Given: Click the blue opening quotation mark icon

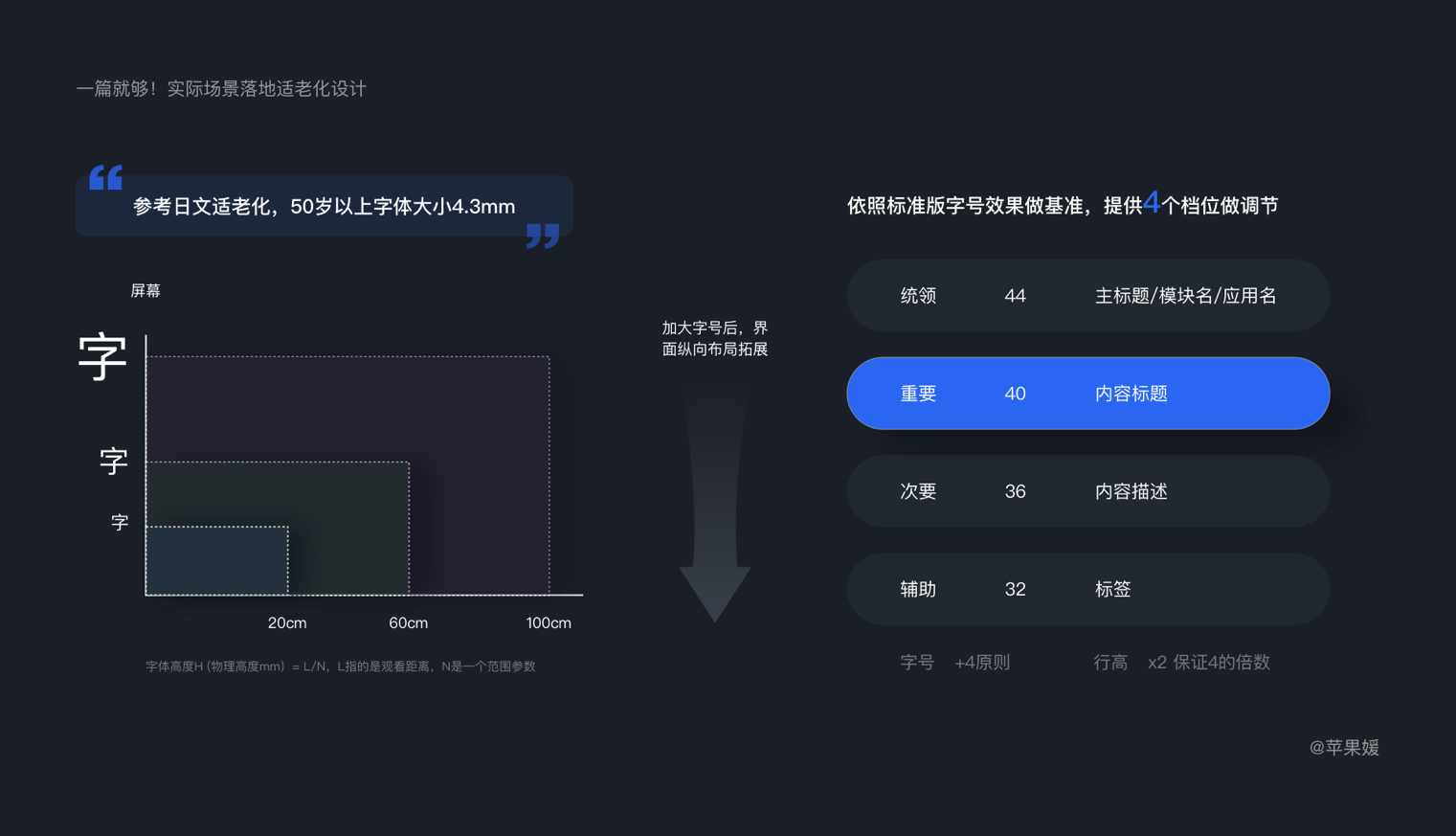Looking at the screenshot, I should click(x=105, y=178).
